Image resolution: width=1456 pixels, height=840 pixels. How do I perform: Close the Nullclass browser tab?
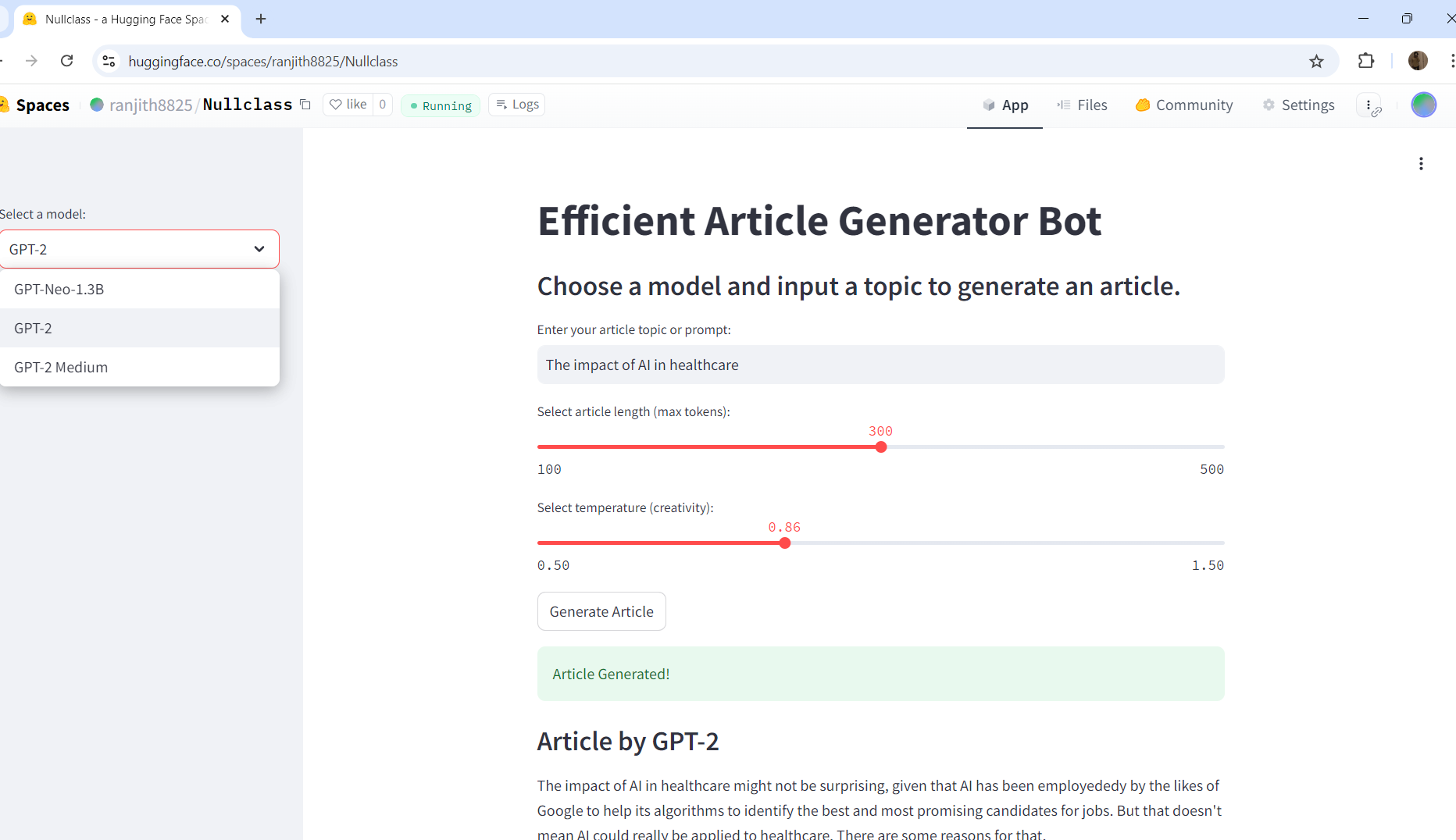tap(225, 19)
